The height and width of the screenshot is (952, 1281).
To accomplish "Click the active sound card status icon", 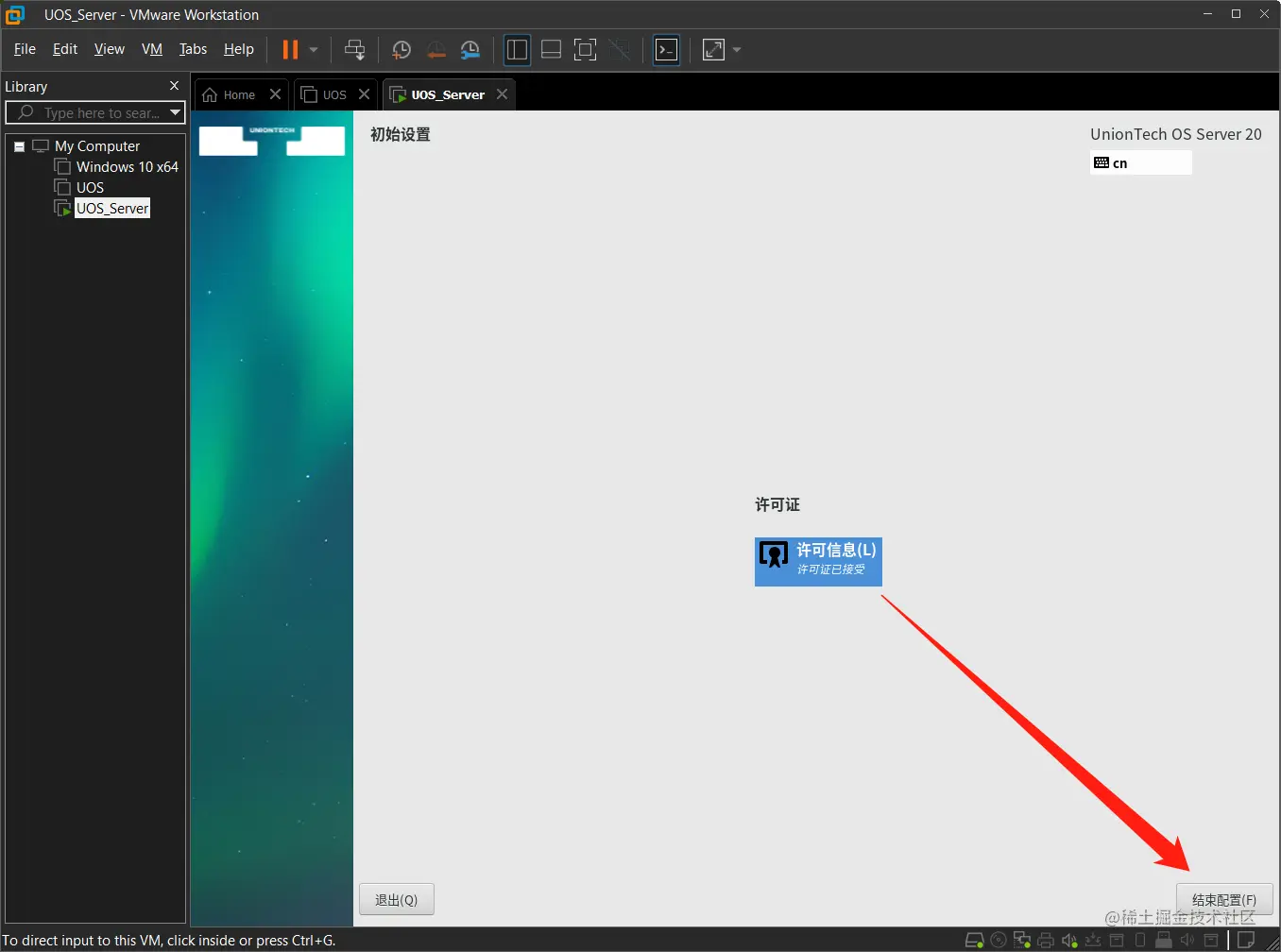I will point(1069,941).
